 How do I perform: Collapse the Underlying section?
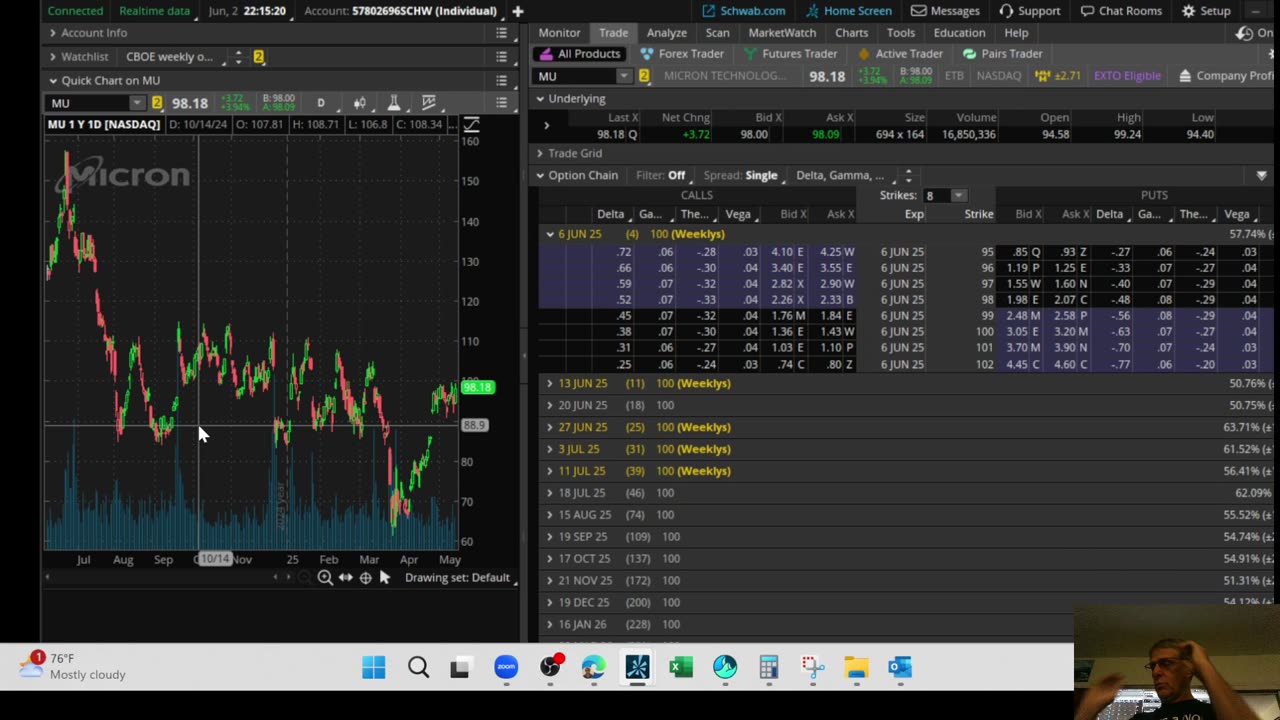tap(540, 99)
